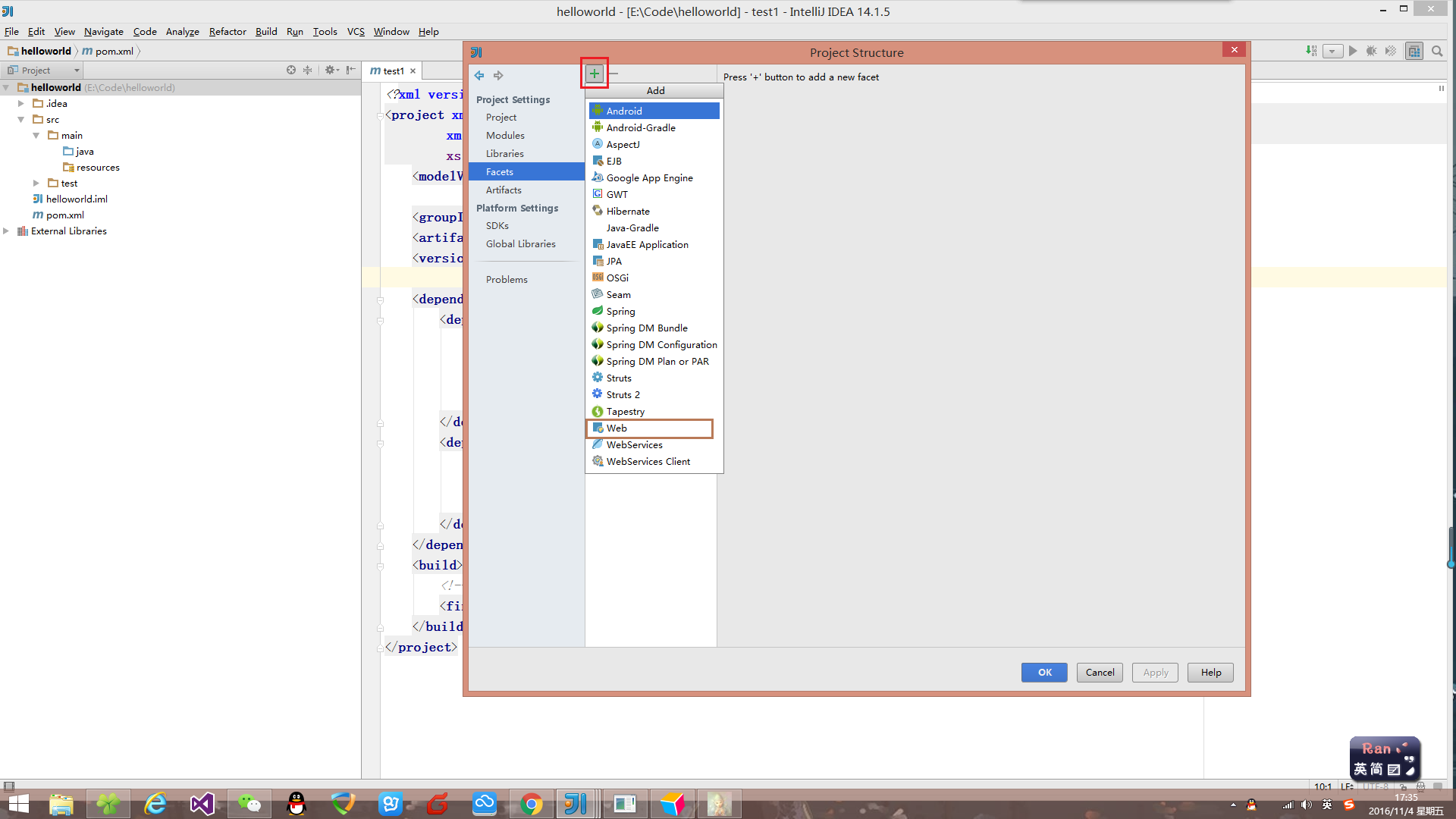
Task: Open Internet Explorer from the taskbar
Action: (x=155, y=804)
